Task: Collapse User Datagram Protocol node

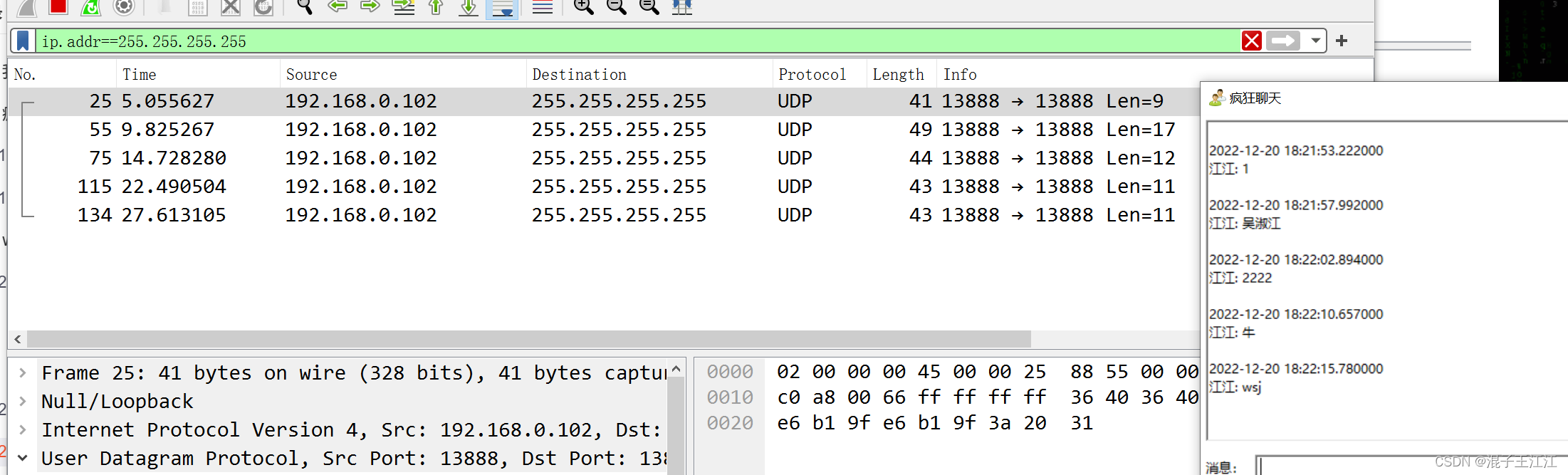Action: (x=23, y=458)
